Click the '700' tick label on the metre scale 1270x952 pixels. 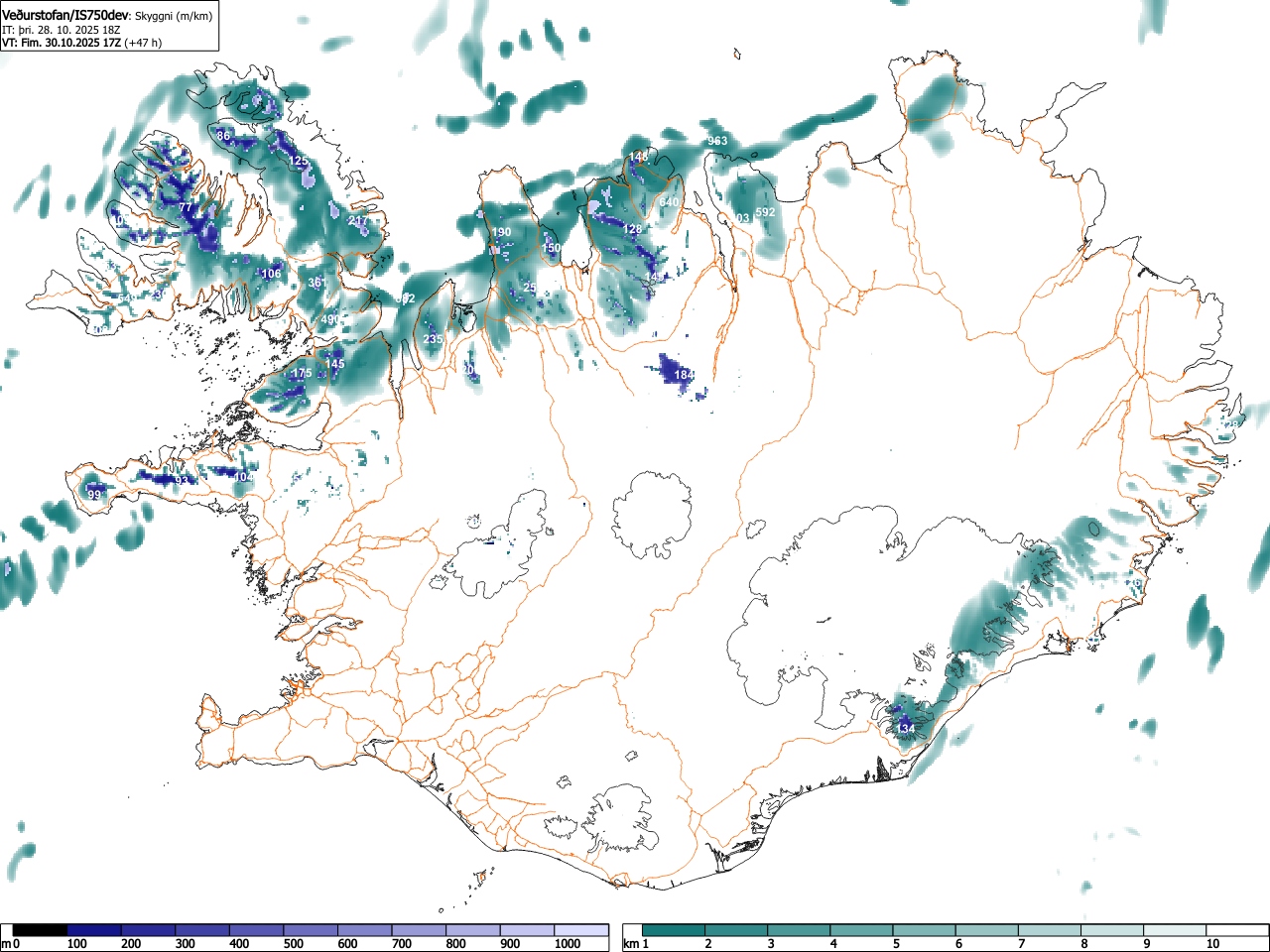coord(402,944)
